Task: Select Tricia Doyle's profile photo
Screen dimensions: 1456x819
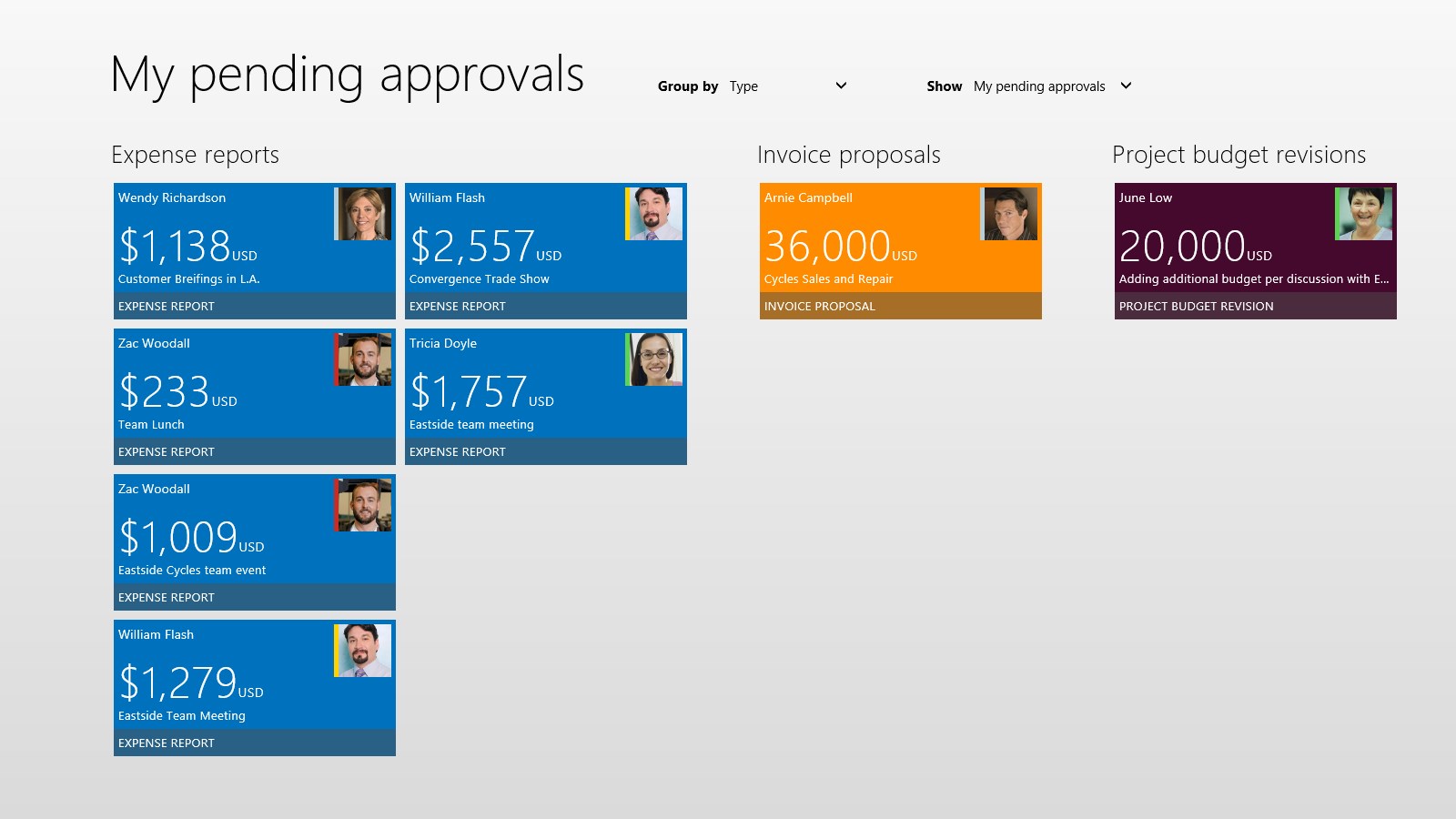Action: pos(654,359)
